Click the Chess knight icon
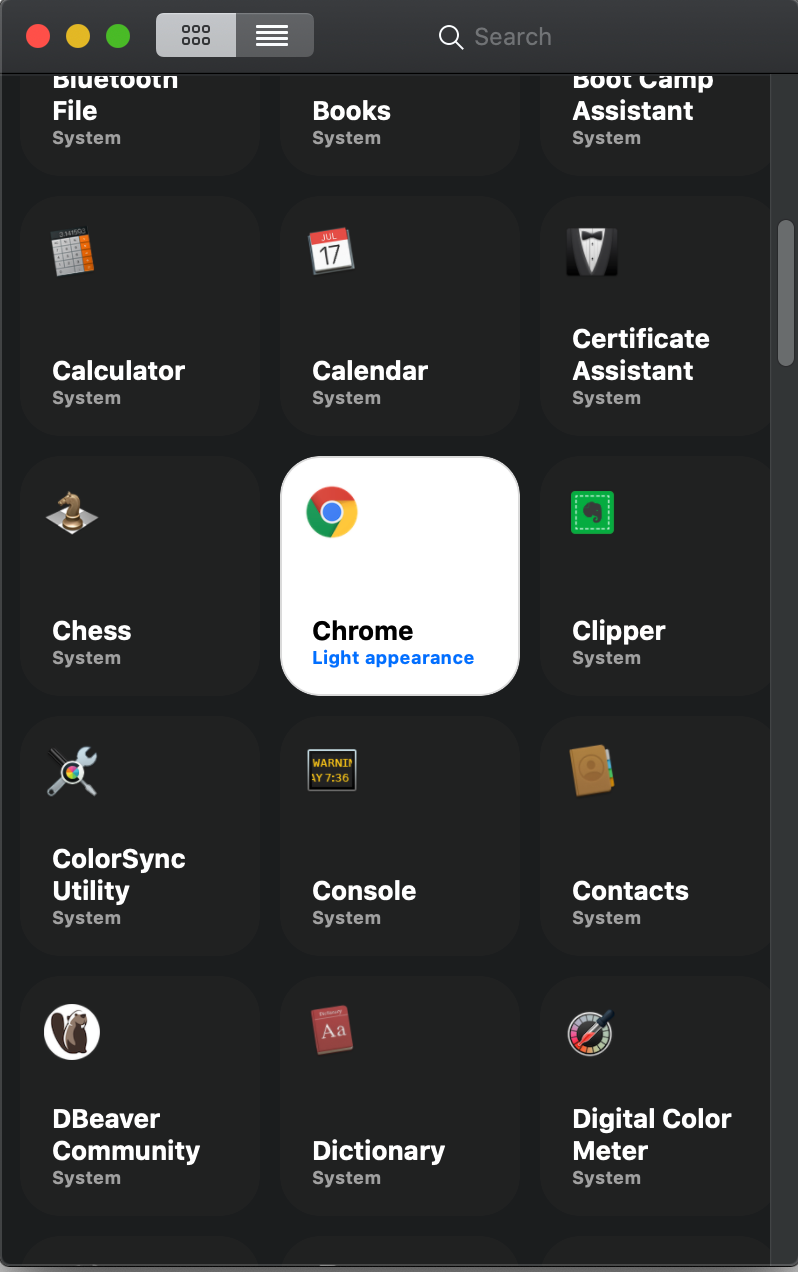 (x=72, y=511)
